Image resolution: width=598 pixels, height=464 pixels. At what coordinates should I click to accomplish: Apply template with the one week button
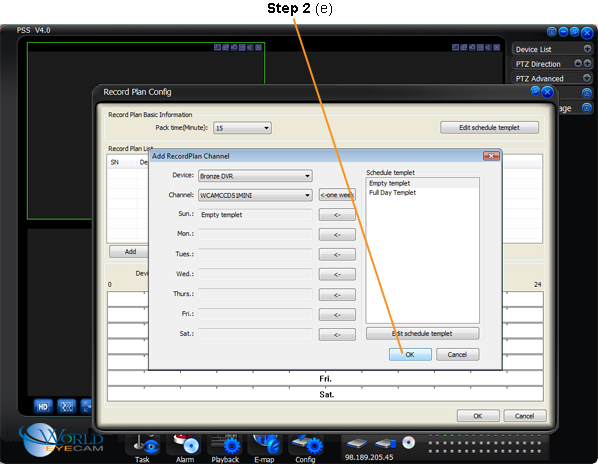337,195
